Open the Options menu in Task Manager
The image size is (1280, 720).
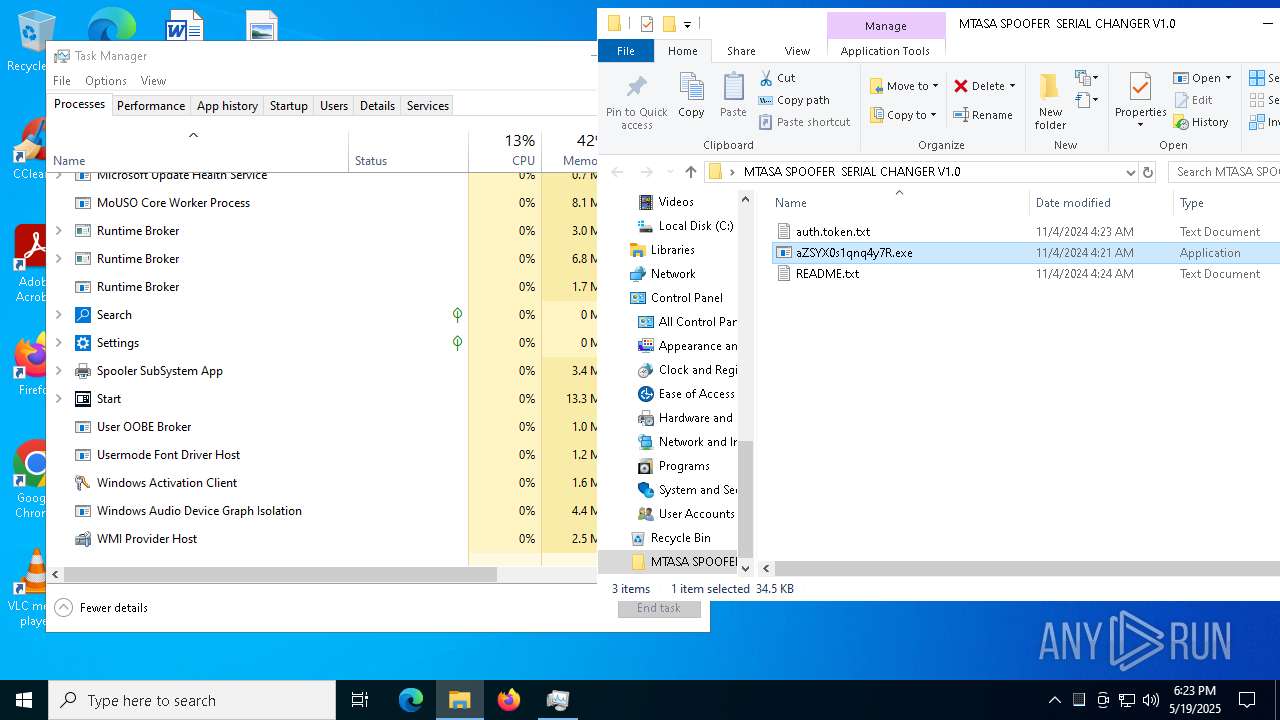pos(106,81)
